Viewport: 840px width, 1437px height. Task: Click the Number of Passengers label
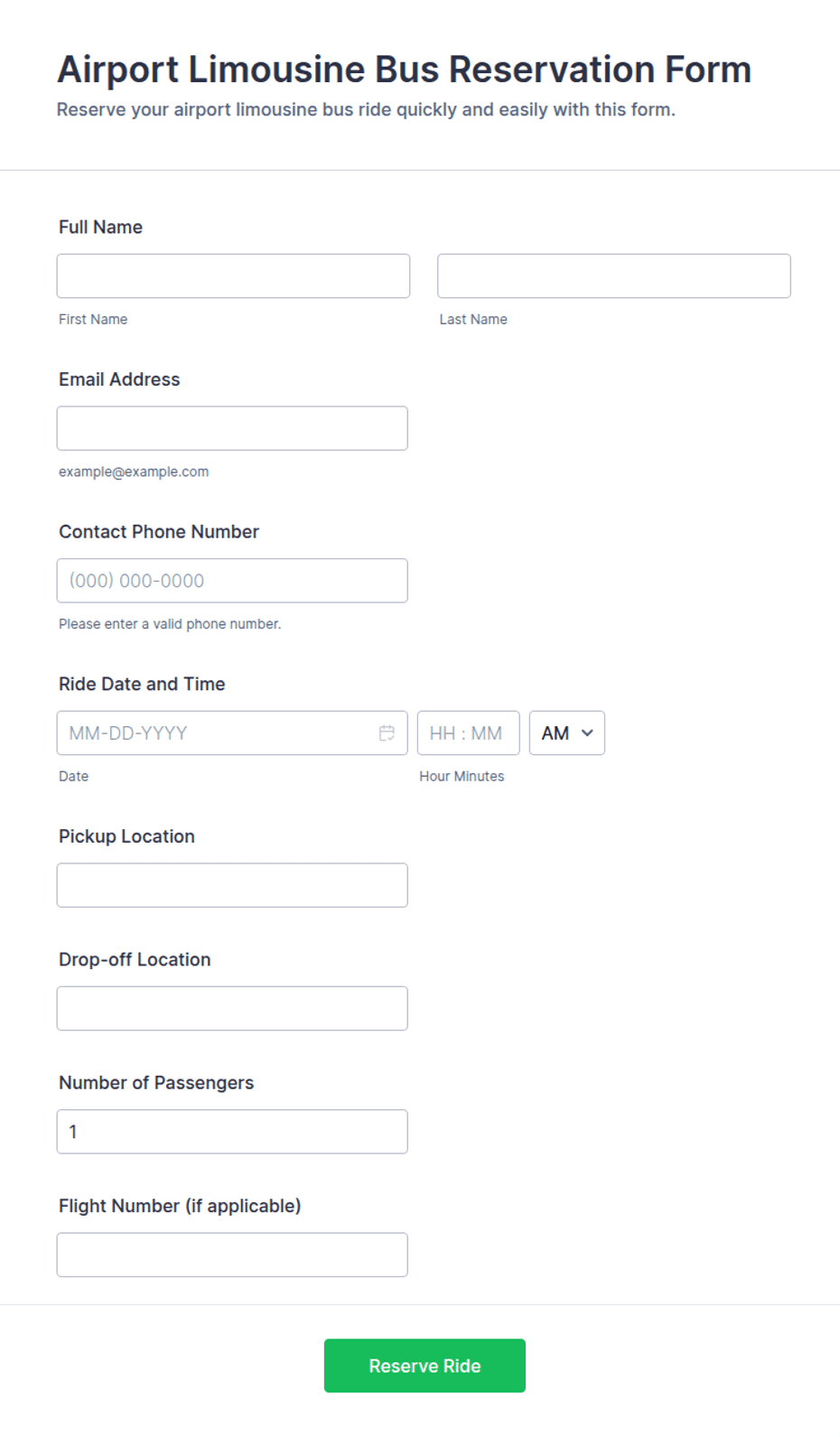[x=156, y=1083]
